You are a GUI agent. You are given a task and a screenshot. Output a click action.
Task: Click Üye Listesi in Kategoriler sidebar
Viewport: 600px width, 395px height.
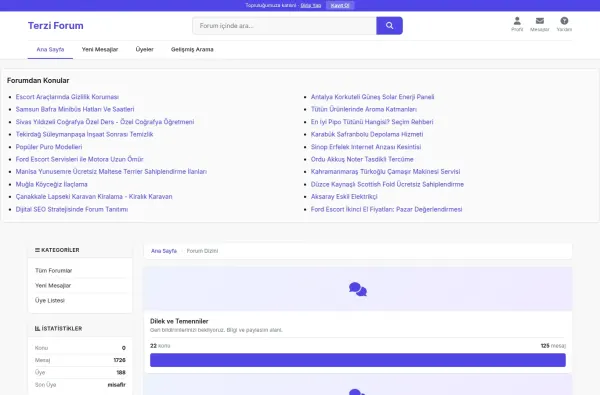click(50, 300)
